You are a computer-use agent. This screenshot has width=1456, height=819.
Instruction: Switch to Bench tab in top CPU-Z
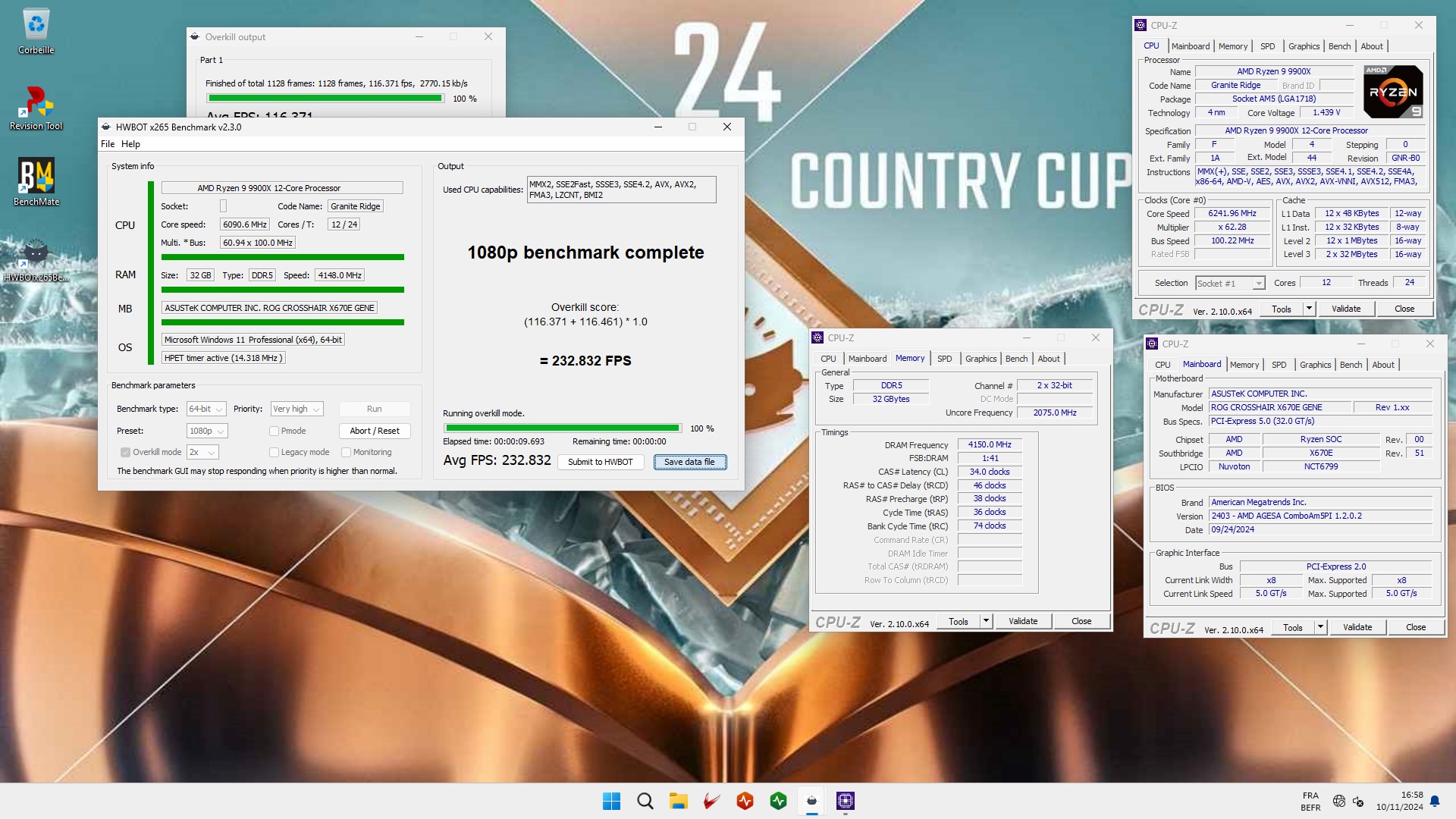pyautogui.click(x=1339, y=46)
